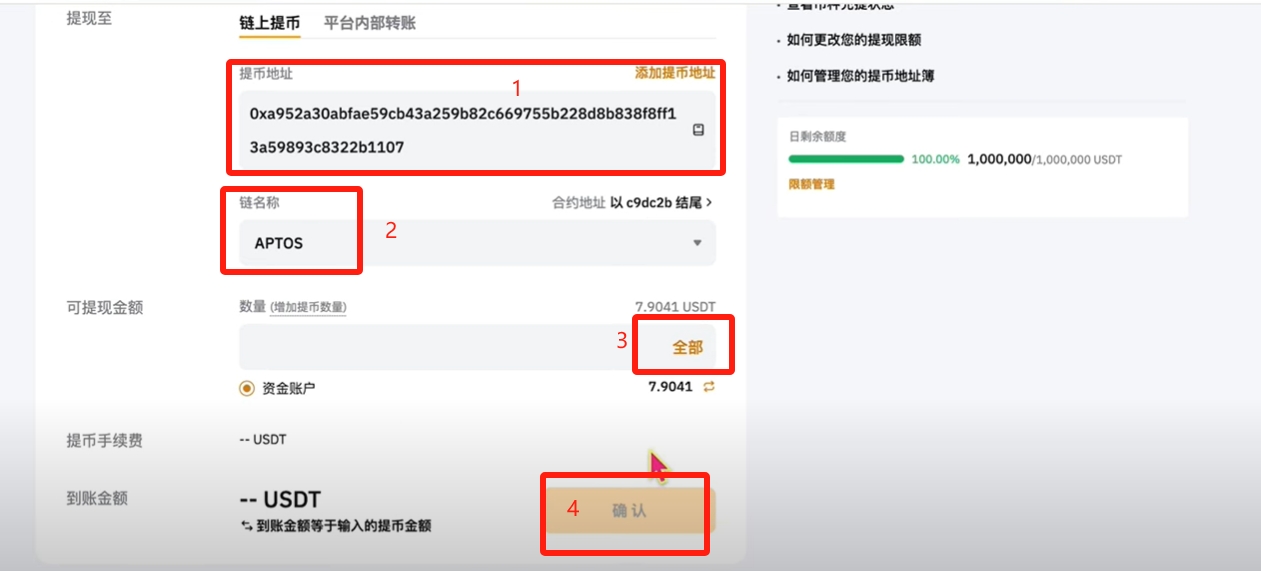Screen dimensions: 1261x571
Task: Click the dropdown arrow in the 链名称 selector
Action: coord(697,243)
